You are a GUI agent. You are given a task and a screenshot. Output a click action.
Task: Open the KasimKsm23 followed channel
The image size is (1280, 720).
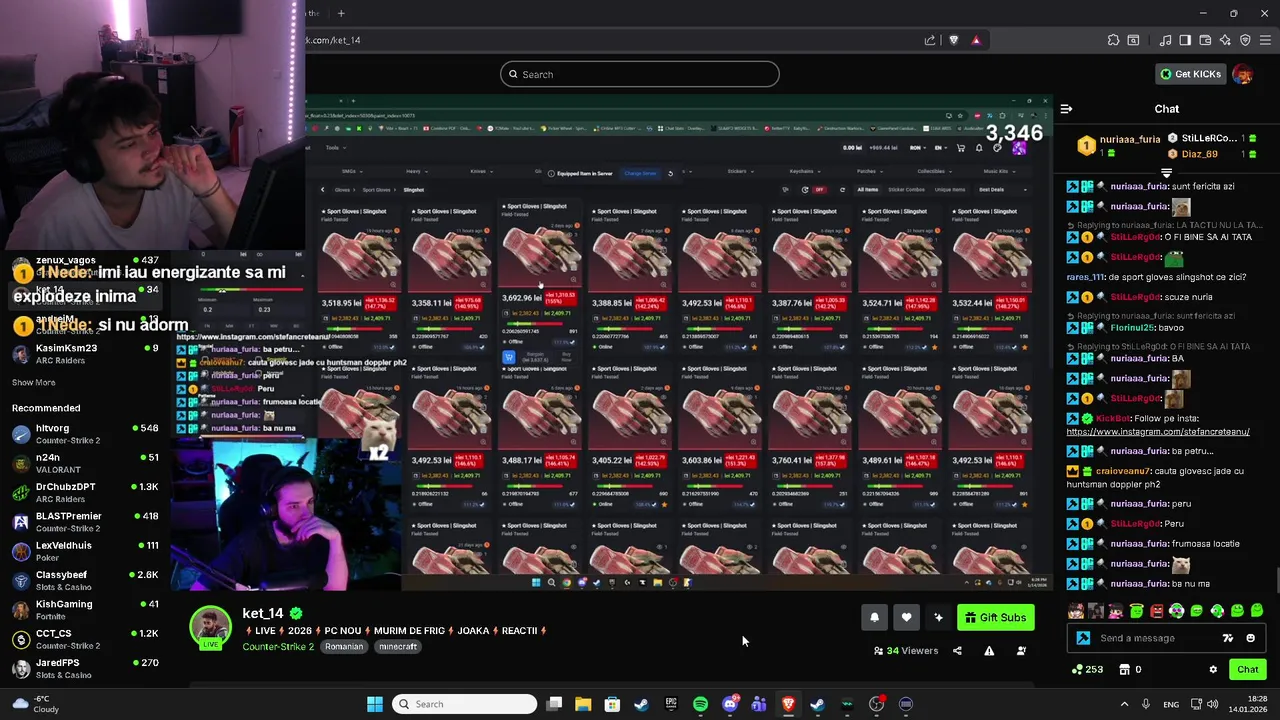(85, 353)
